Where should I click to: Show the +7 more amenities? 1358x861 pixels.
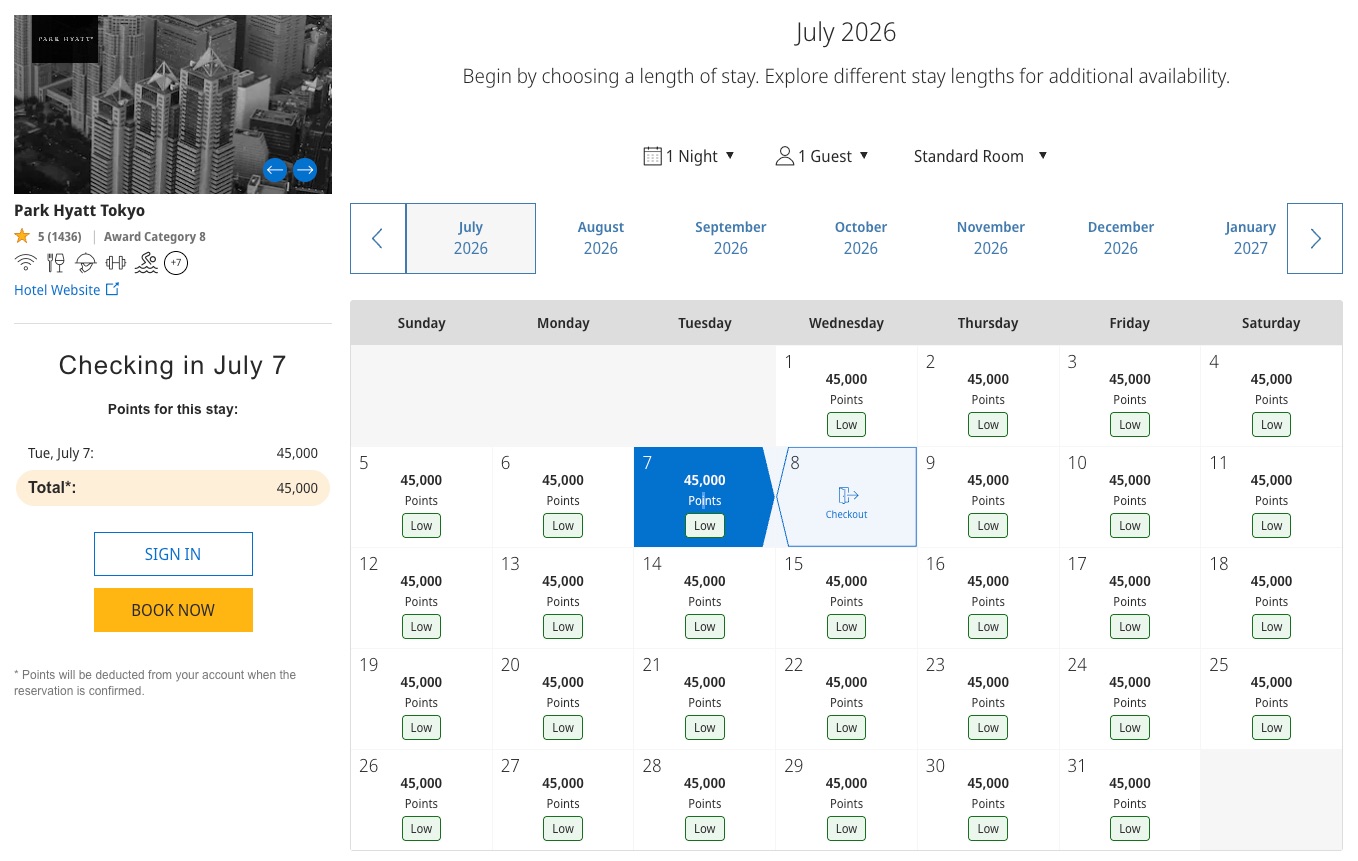176,263
